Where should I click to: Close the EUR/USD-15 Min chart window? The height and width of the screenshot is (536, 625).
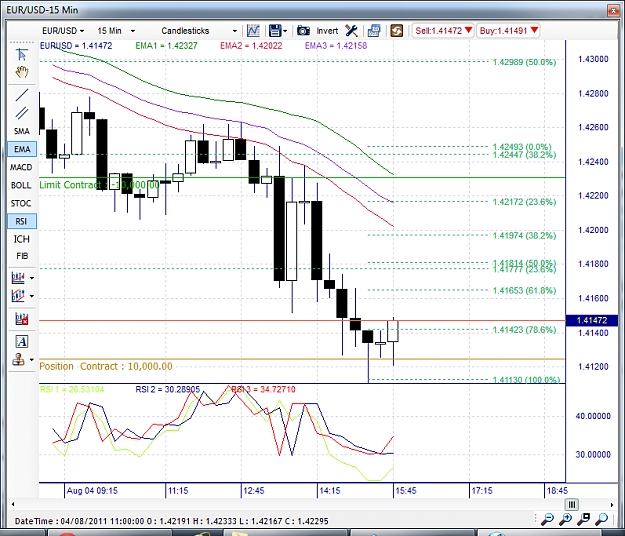pos(613,10)
